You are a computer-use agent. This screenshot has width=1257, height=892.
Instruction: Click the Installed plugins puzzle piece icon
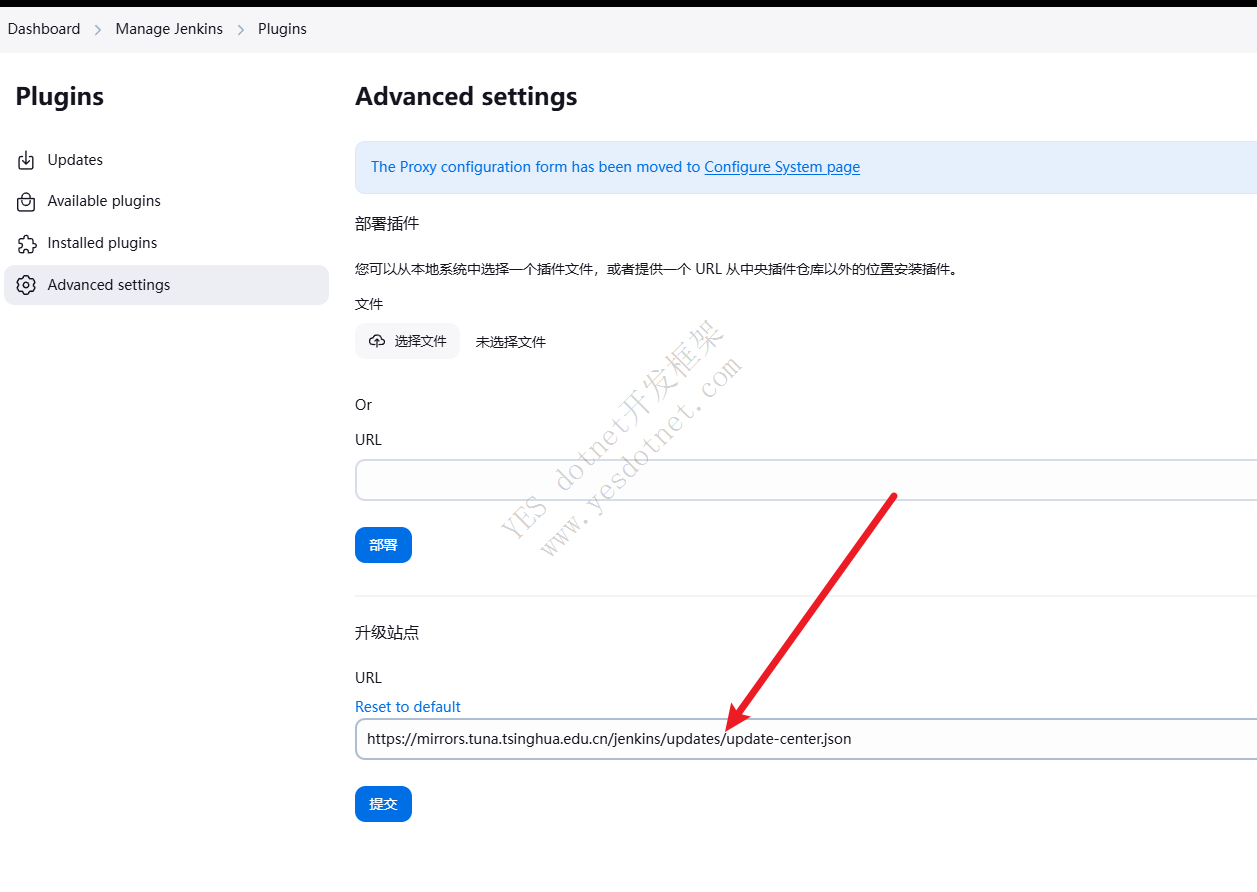point(27,243)
